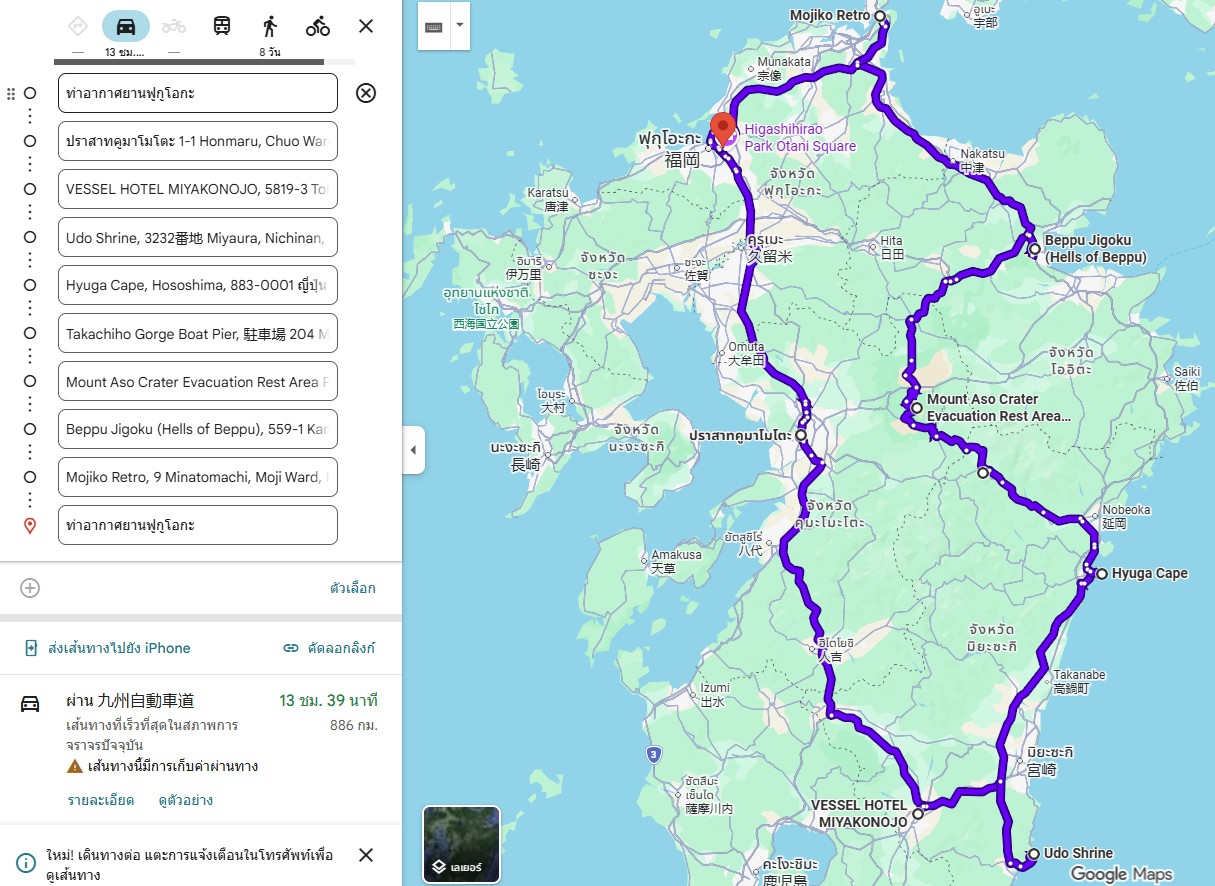
Task: Preview the route ดูตัวอย่าง
Action: pyautogui.click(x=186, y=800)
